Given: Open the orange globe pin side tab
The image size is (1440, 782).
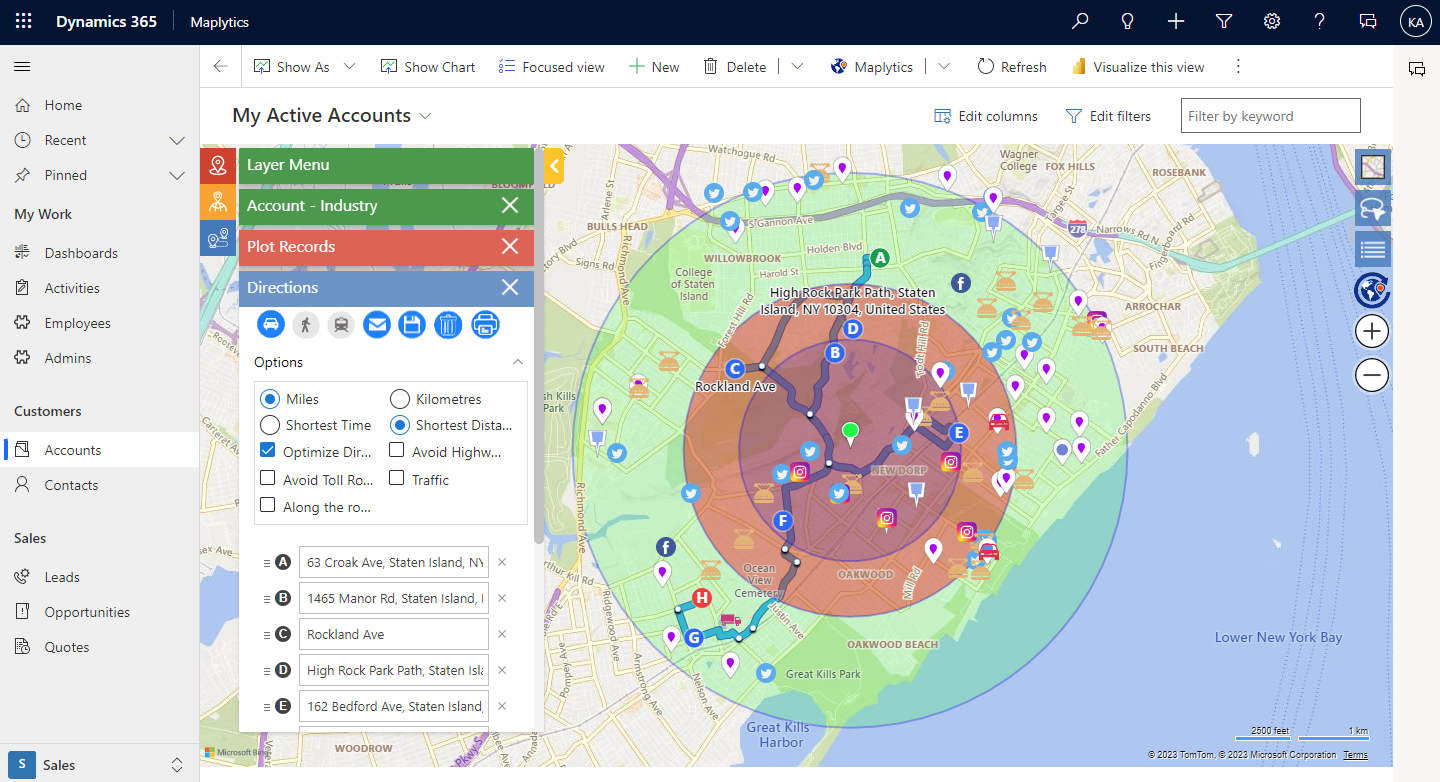Looking at the screenshot, I should tap(217, 203).
